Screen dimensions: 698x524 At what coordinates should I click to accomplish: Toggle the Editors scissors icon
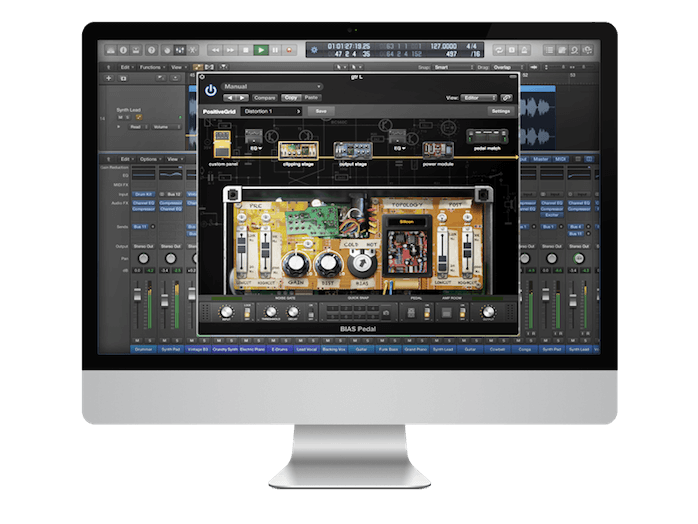tap(193, 50)
